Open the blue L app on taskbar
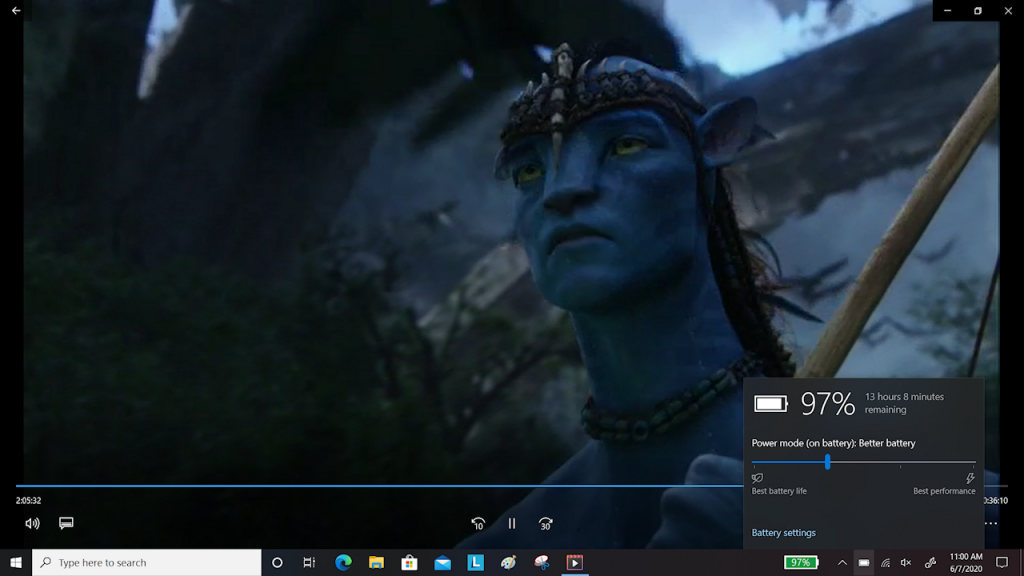Screen dimensions: 1024x576 point(475,562)
